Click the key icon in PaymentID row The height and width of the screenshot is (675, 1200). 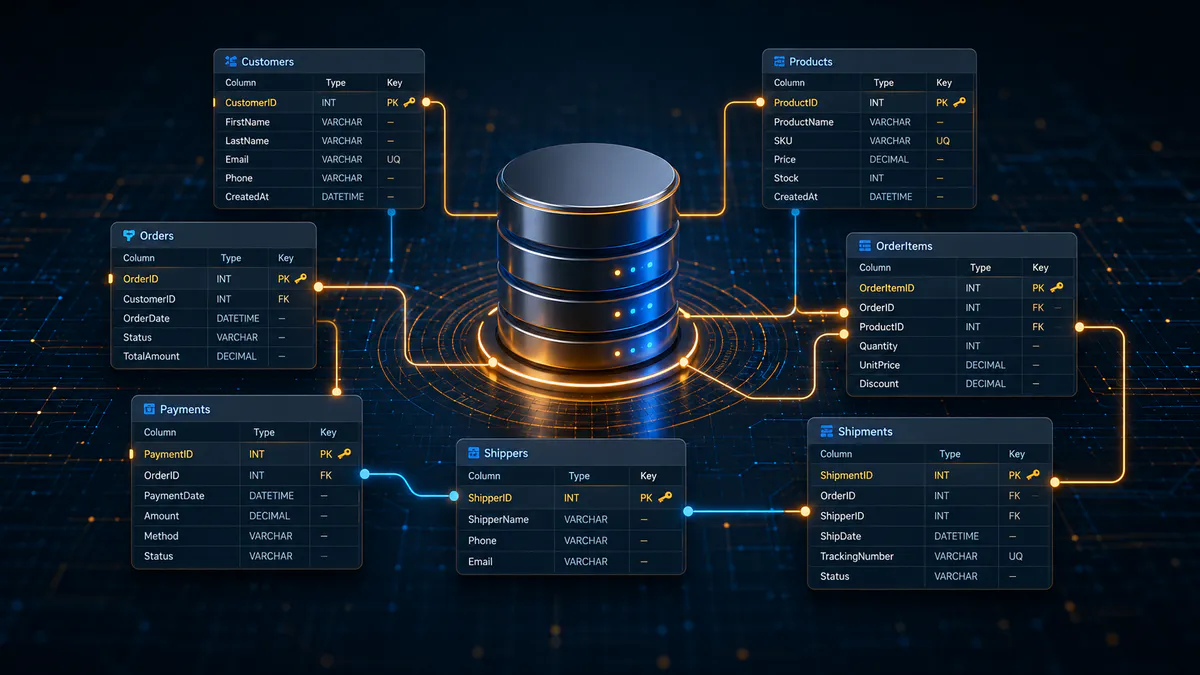345,453
